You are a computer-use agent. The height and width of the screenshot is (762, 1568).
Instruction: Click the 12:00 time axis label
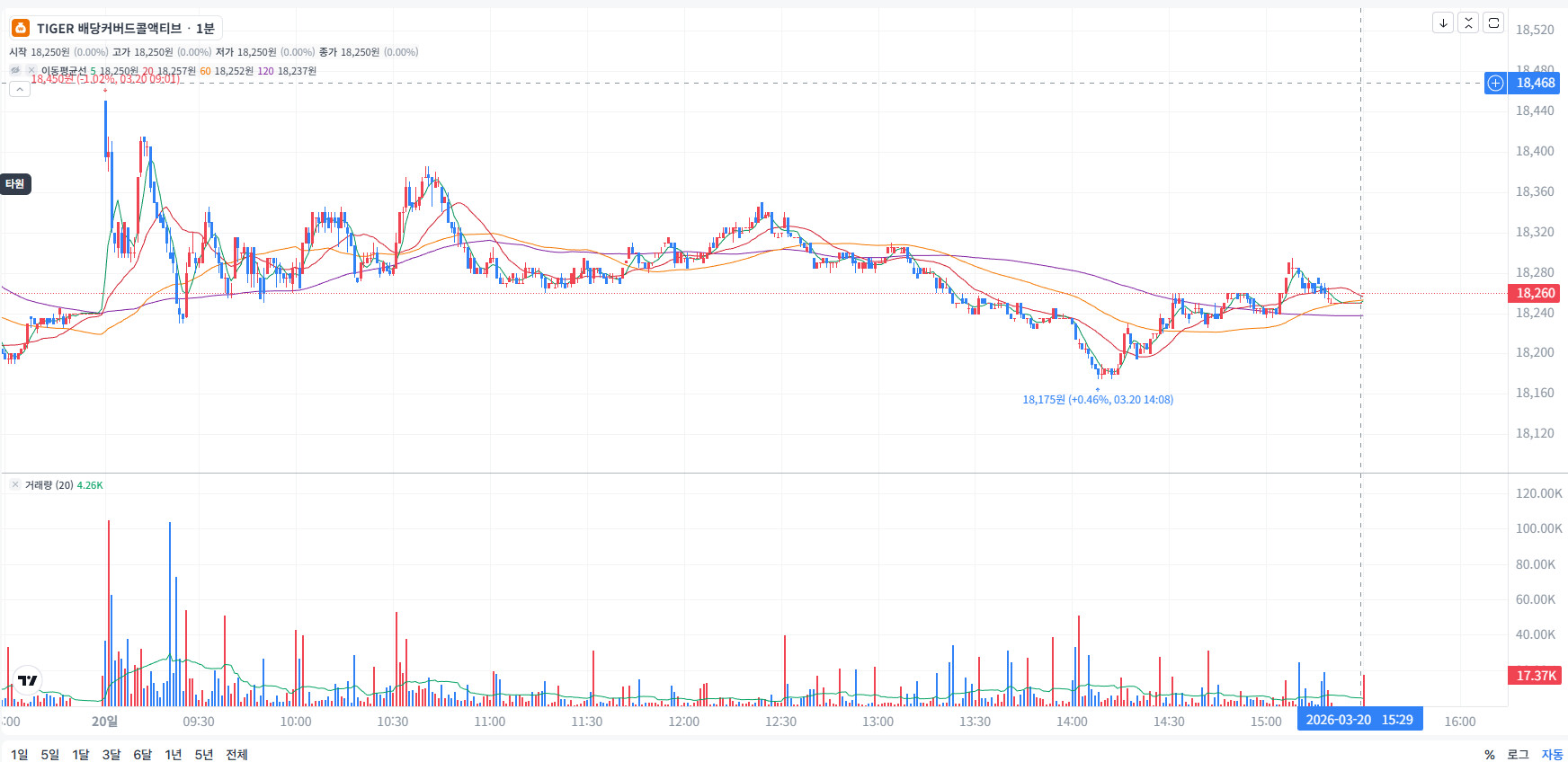click(683, 722)
